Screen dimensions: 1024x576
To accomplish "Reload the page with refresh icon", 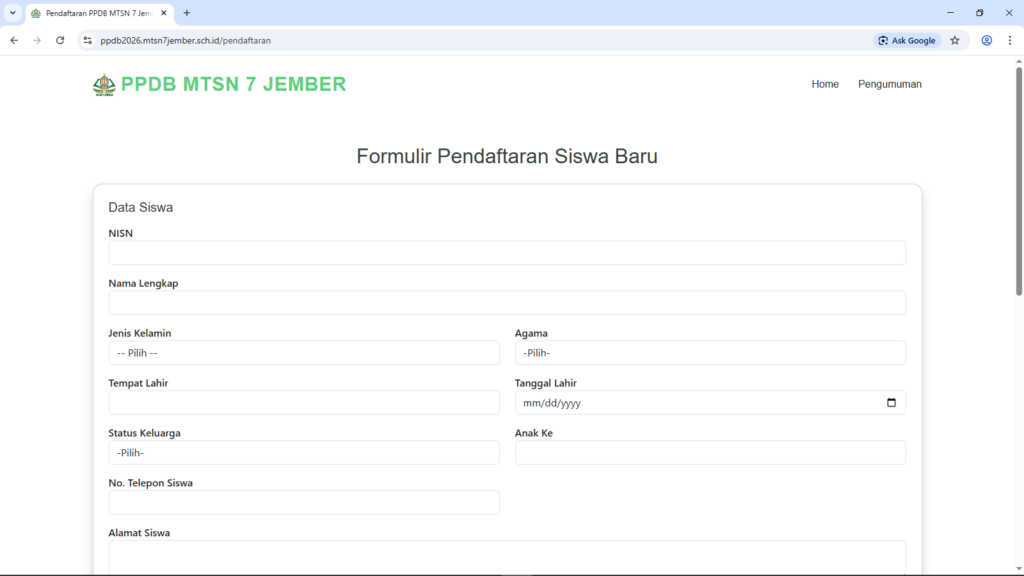I will pyautogui.click(x=60, y=41).
